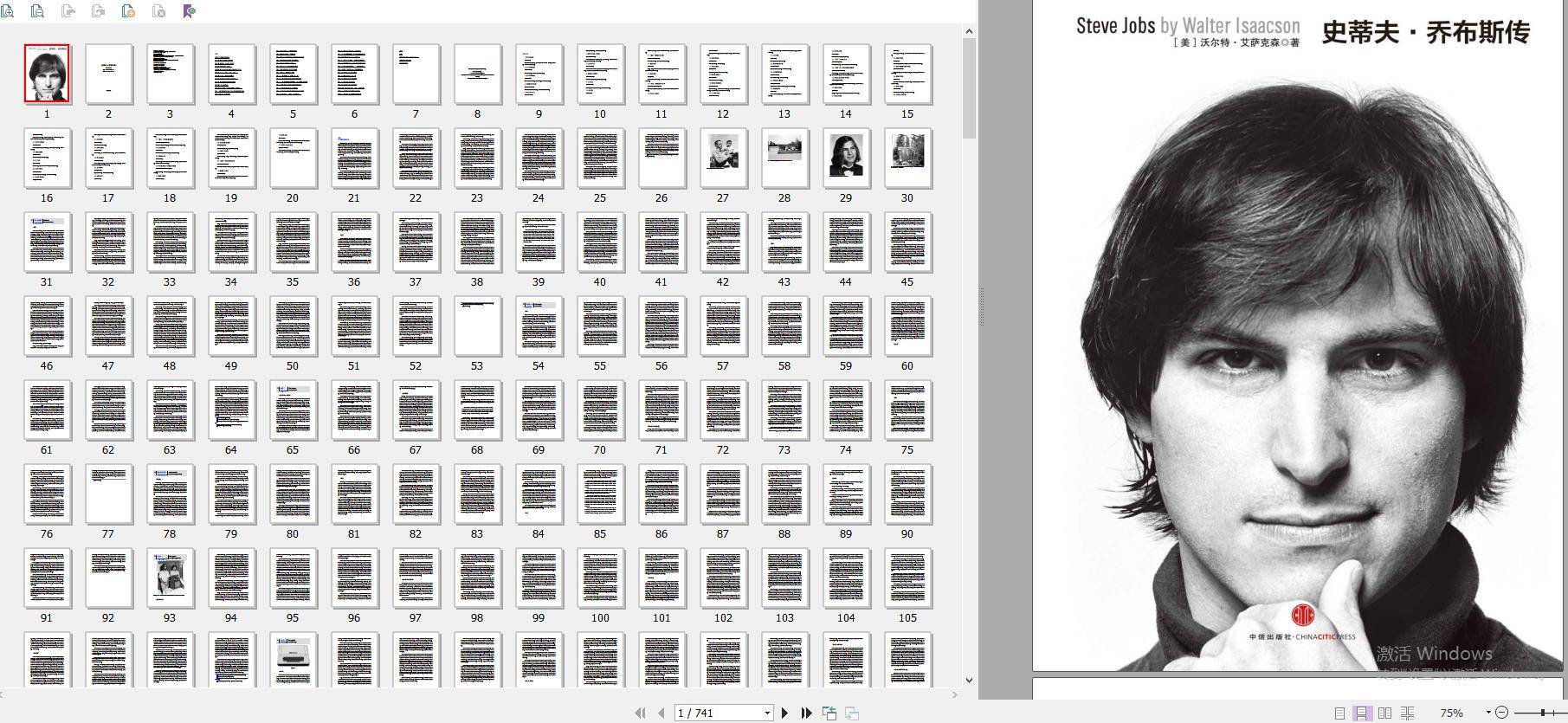Select page 53 thumbnail
The image size is (1568, 723).
coord(477,326)
